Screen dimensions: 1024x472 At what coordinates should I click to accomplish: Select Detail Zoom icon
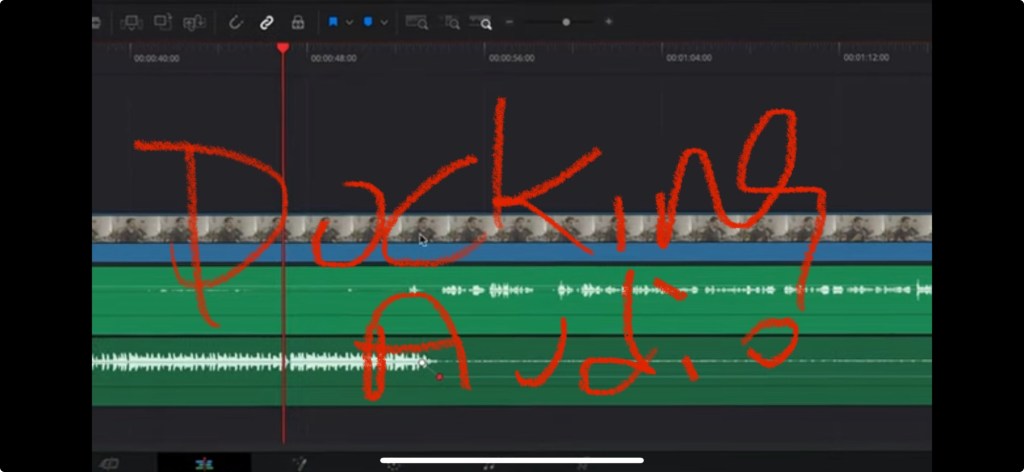[451, 22]
